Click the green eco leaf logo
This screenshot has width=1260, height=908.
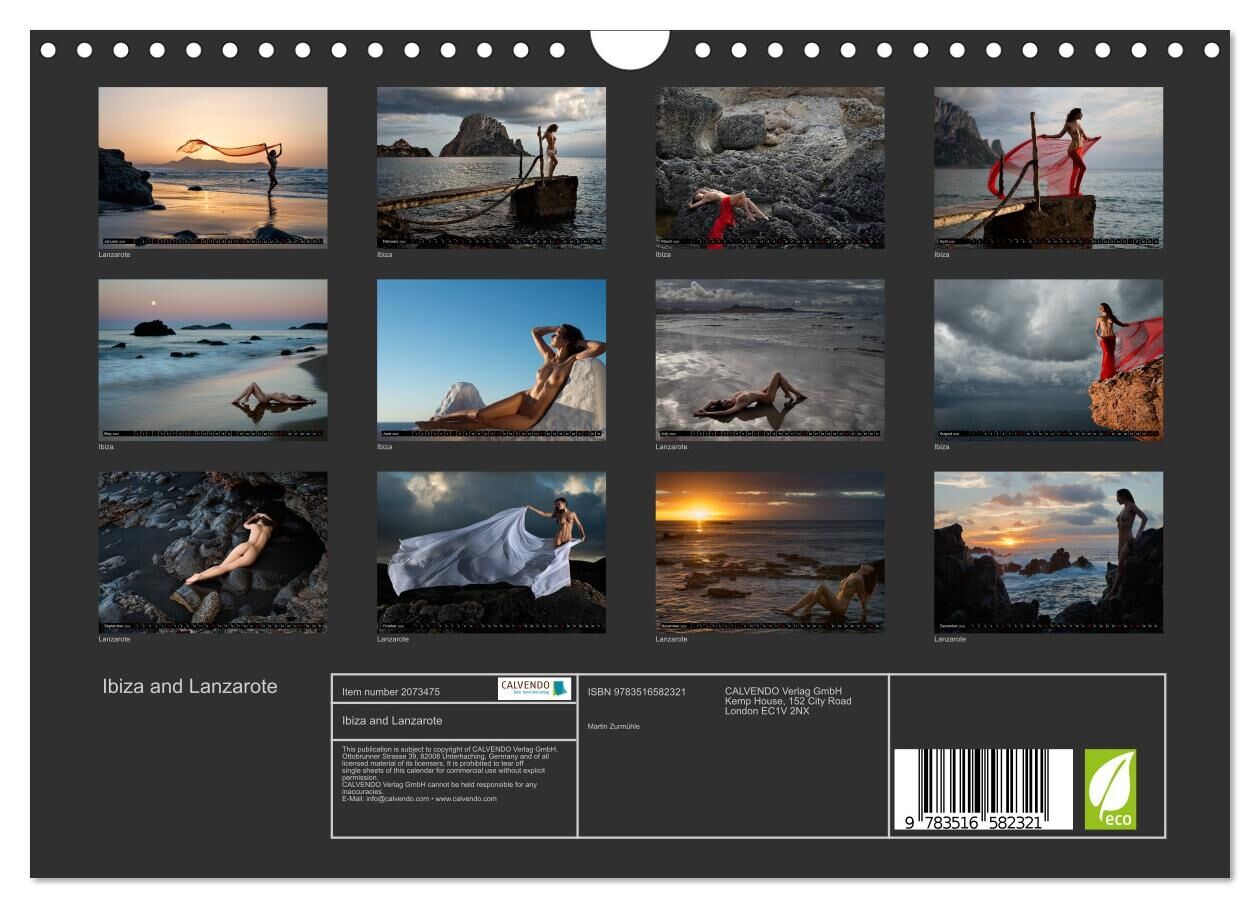click(x=1110, y=789)
